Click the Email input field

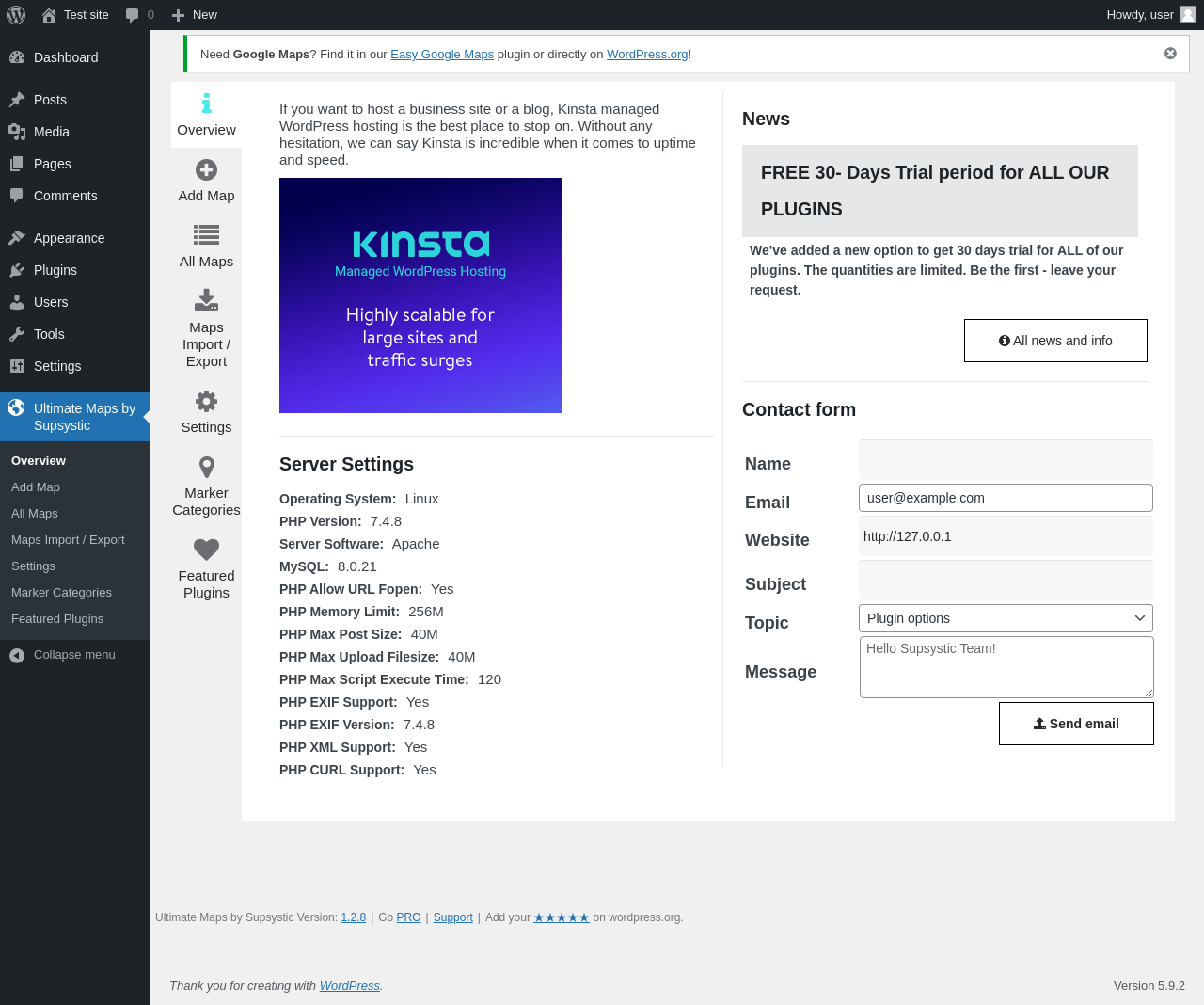[x=1006, y=498]
